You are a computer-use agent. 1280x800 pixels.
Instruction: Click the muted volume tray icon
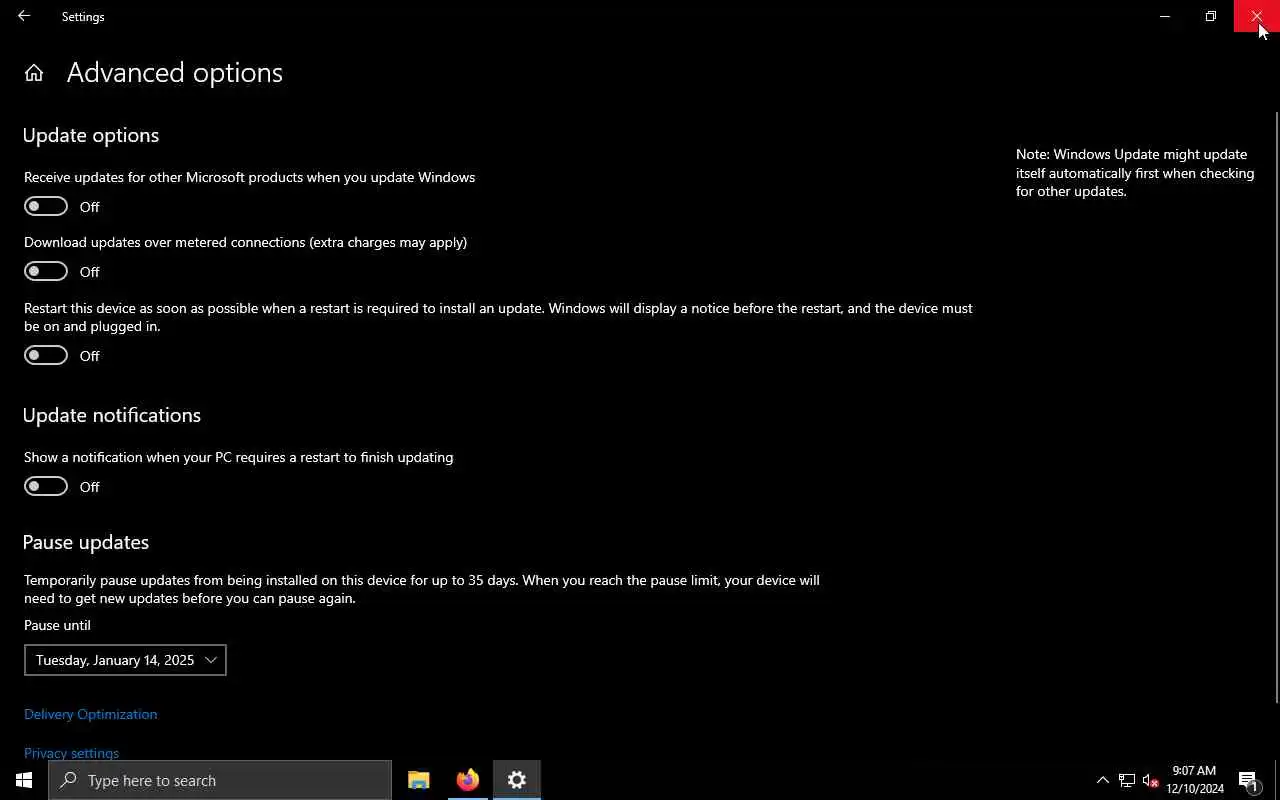1150,780
